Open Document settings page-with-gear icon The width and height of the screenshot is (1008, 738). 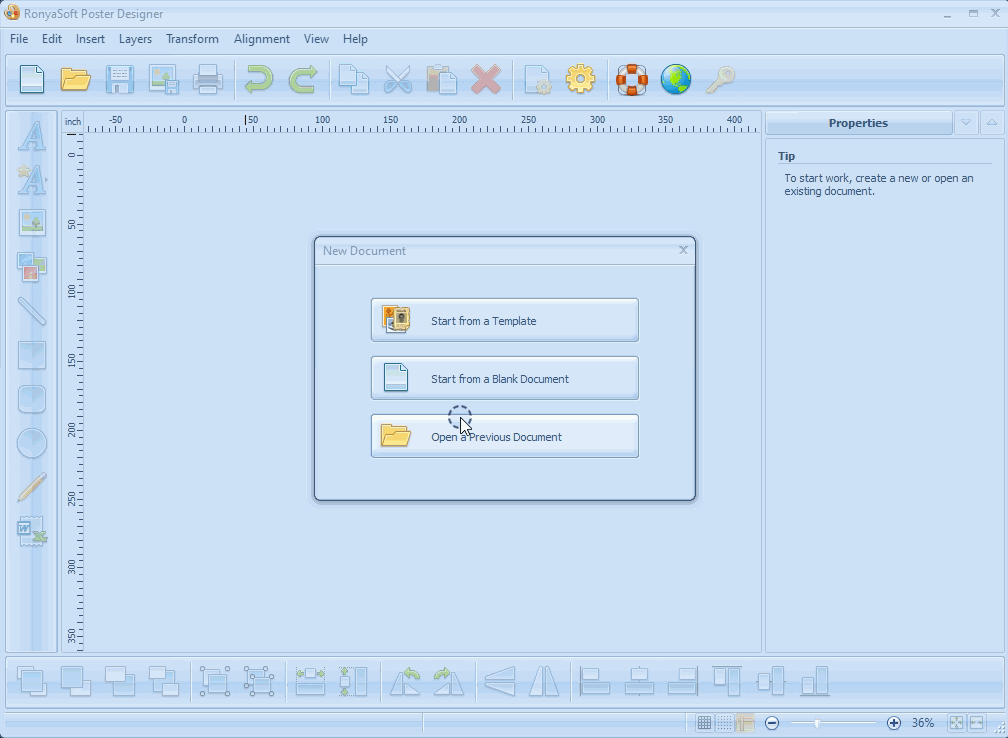pyautogui.click(x=537, y=80)
